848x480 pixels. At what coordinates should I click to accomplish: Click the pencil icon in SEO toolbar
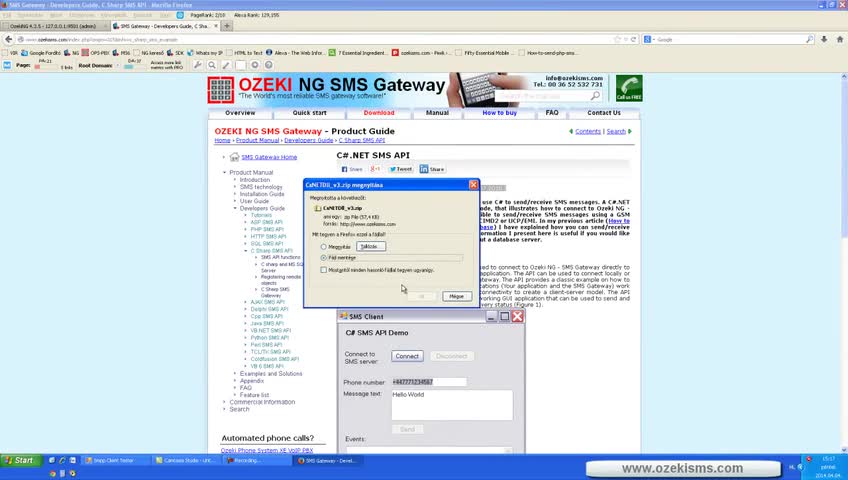pyautogui.click(x=226, y=65)
